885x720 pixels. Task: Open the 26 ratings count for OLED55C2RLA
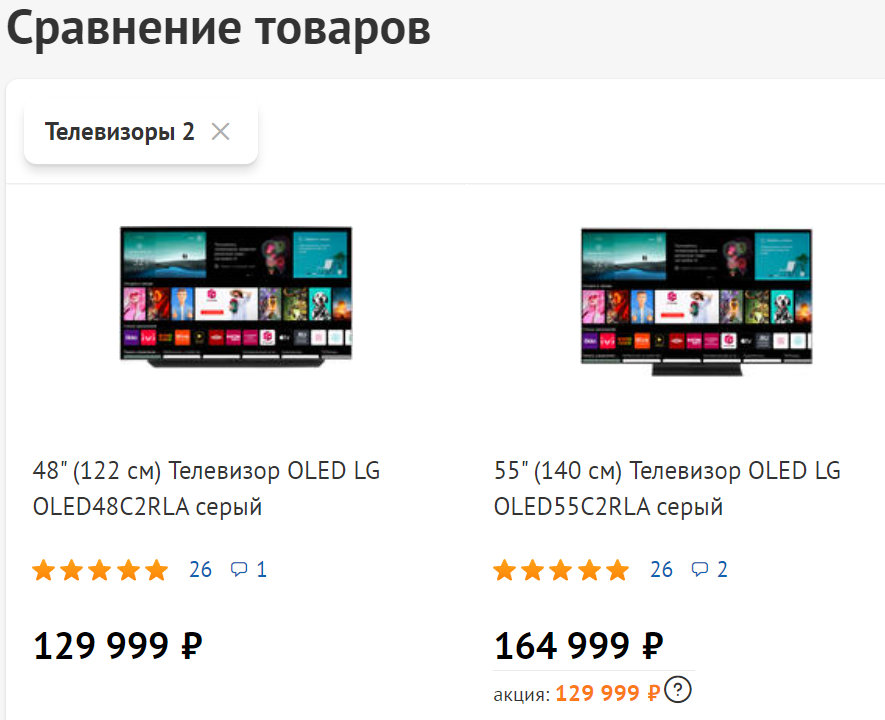(662, 570)
